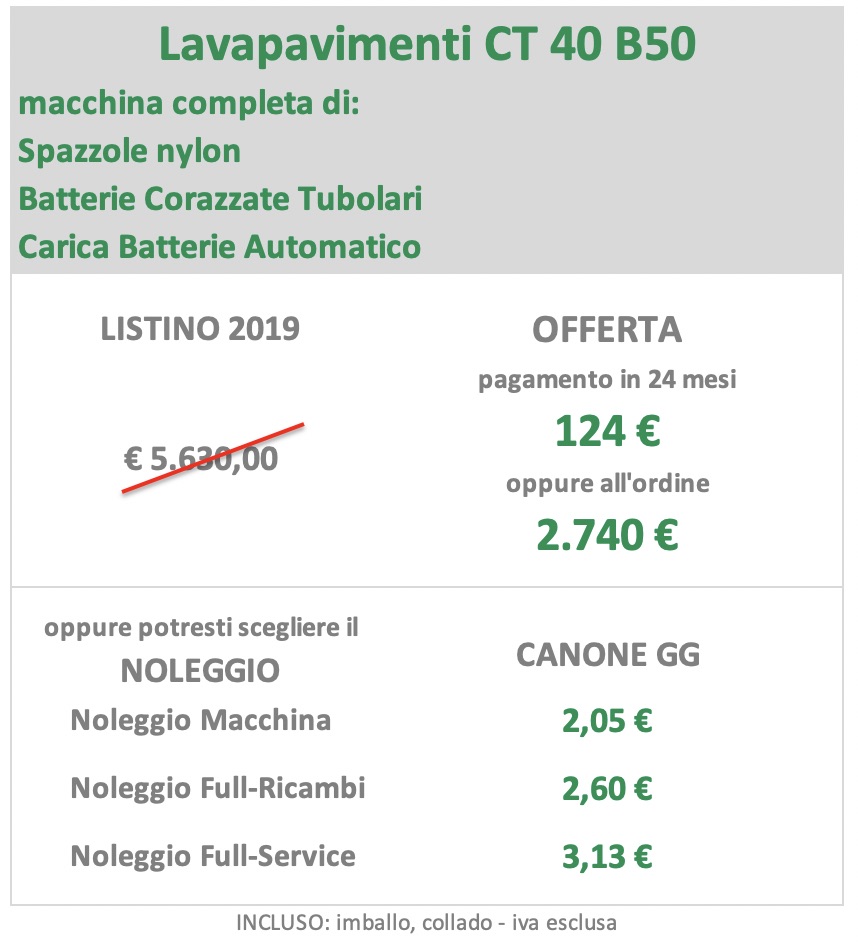The image size is (858, 950).
Task: Click the NOLEGGIO heading
Action: click(x=200, y=671)
